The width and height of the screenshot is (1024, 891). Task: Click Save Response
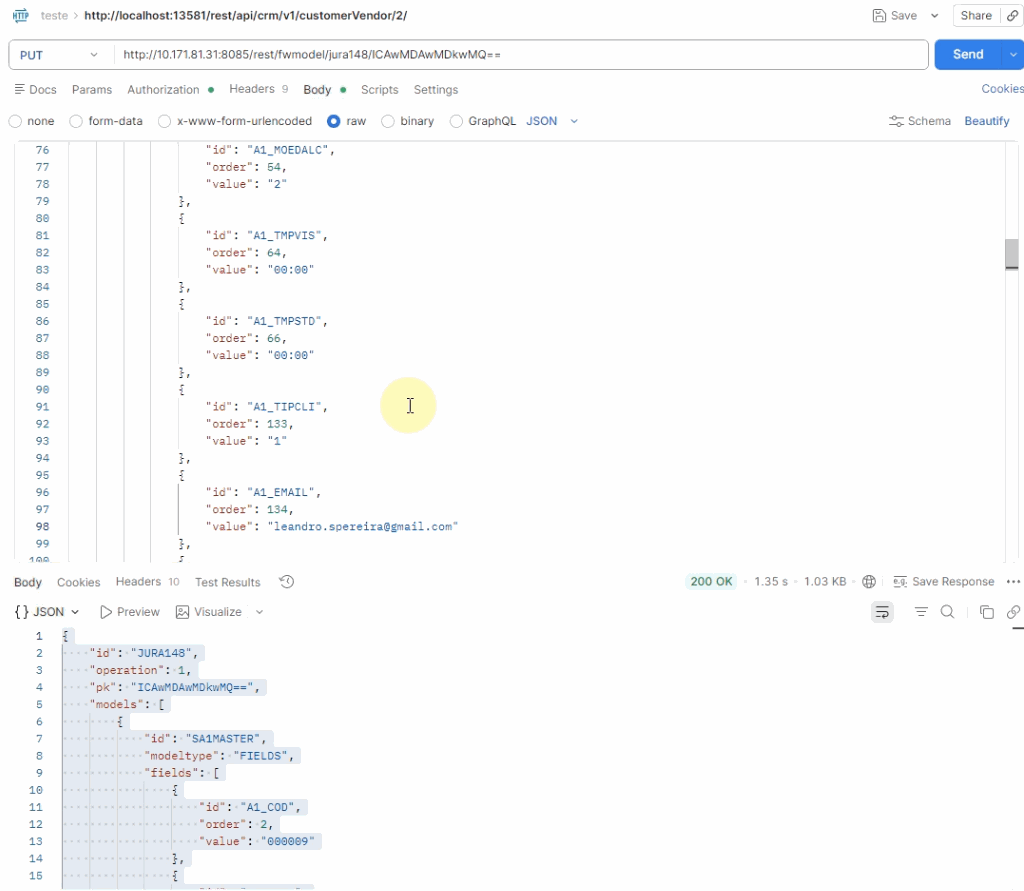944,581
